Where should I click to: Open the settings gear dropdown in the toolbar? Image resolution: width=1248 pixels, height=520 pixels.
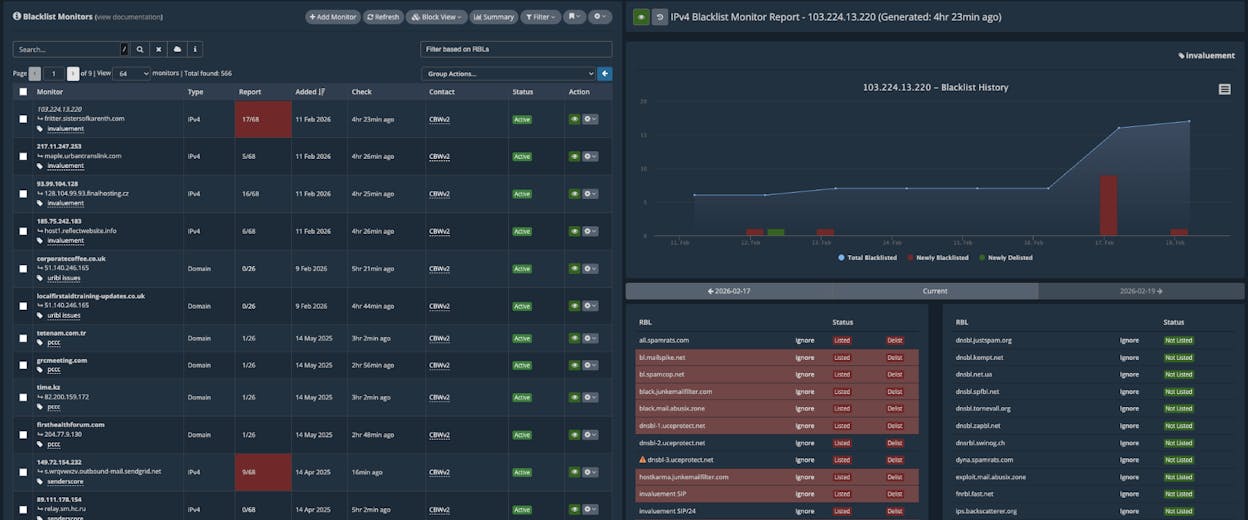click(x=600, y=17)
